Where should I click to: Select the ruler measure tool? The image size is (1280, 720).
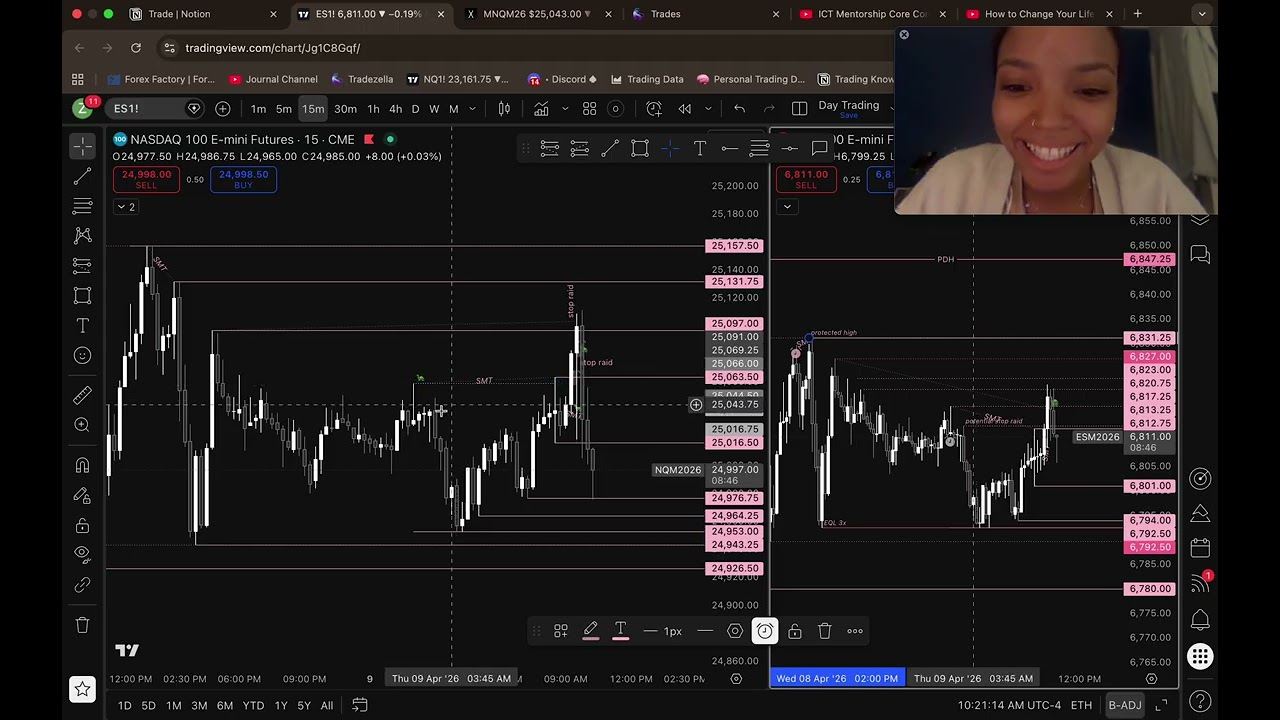82,396
